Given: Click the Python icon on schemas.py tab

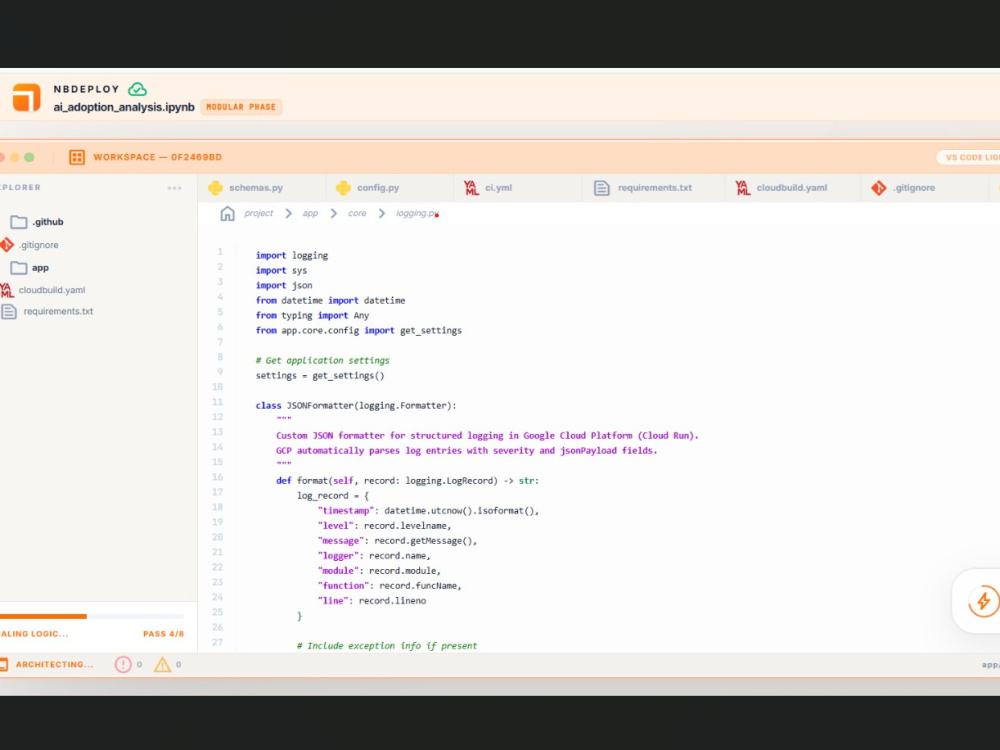Looking at the screenshot, I should 216,188.
